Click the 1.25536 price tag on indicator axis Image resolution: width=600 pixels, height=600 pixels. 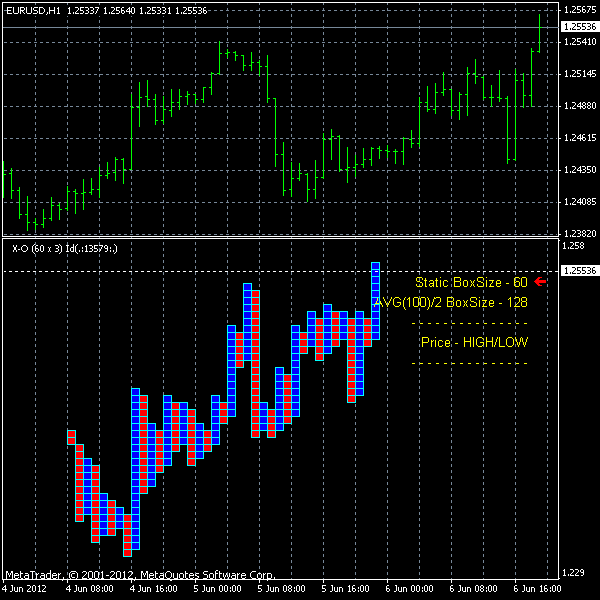[x=578, y=270]
